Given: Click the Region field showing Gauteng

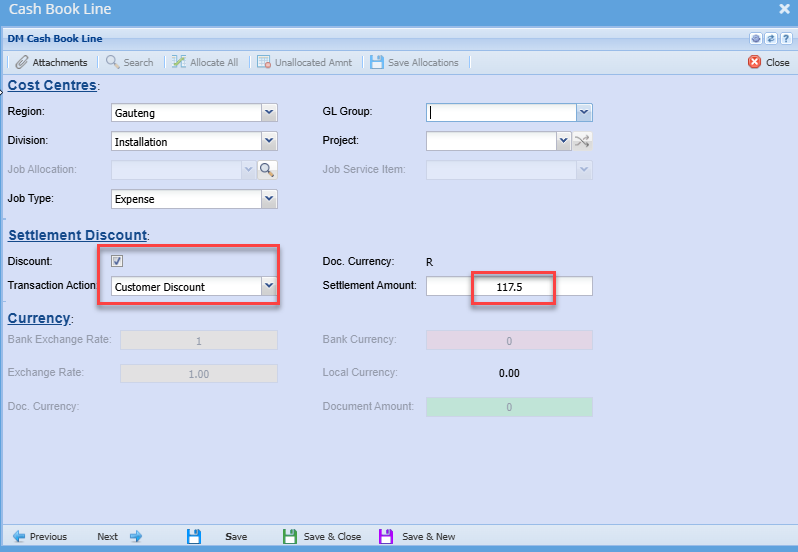Looking at the screenshot, I should pos(186,112).
